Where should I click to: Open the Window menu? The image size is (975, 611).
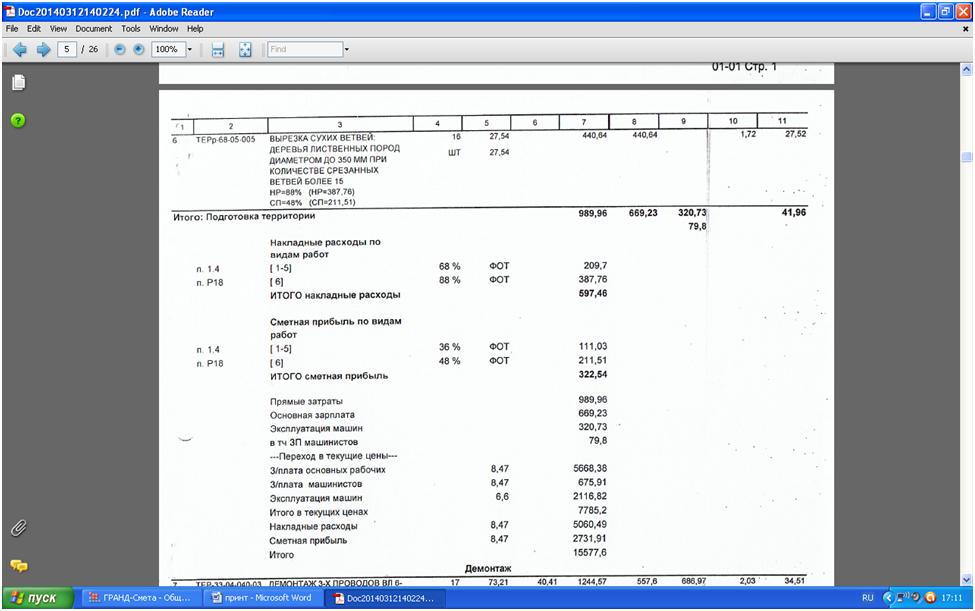tap(164, 29)
